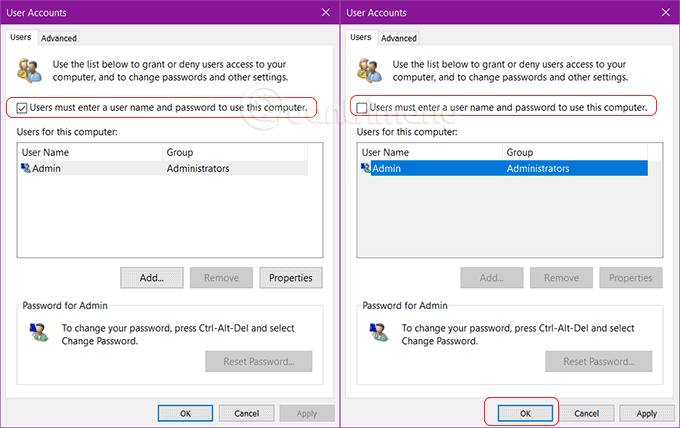Cancel the left User Accounts dialog
The height and width of the screenshot is (428, 680).
[246, 413]
